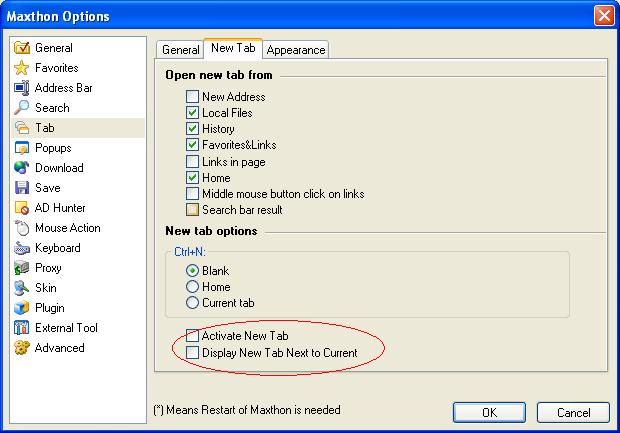Click the Save floppy disk icon

(22, 187)
